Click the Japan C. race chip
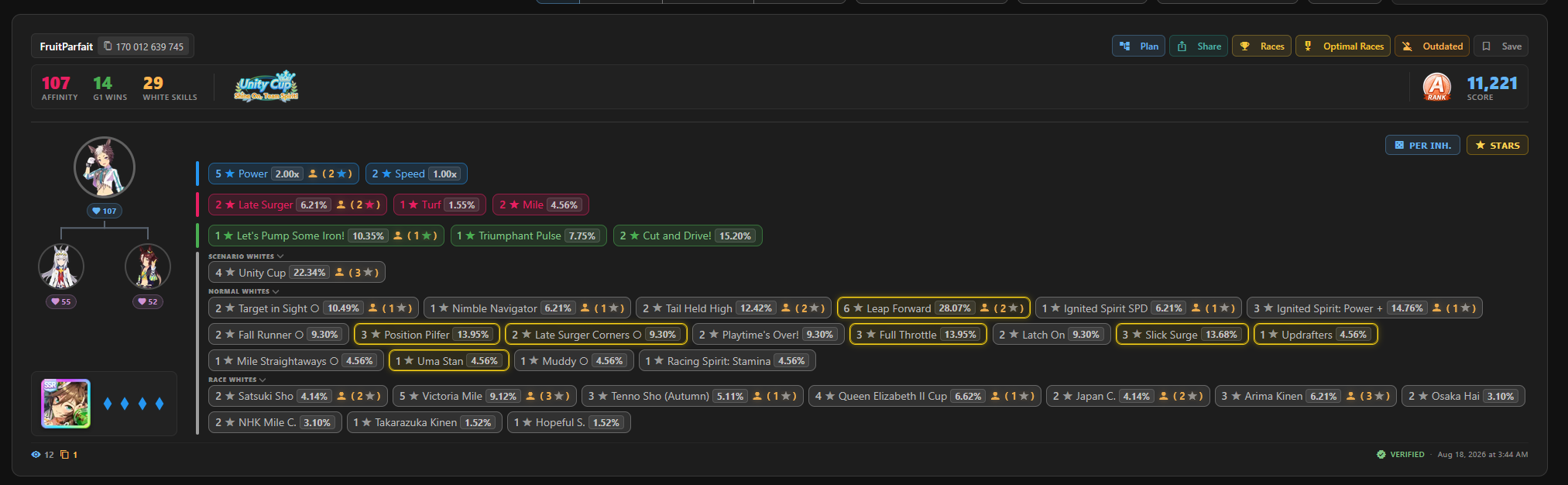Screen dimensions: 1568x485 tap(1128, 396)
